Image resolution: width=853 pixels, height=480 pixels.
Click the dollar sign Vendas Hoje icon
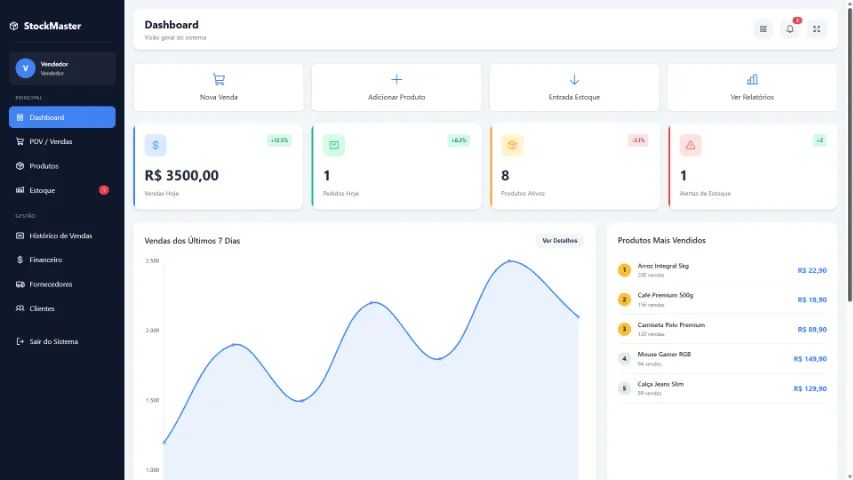point(155,145)
